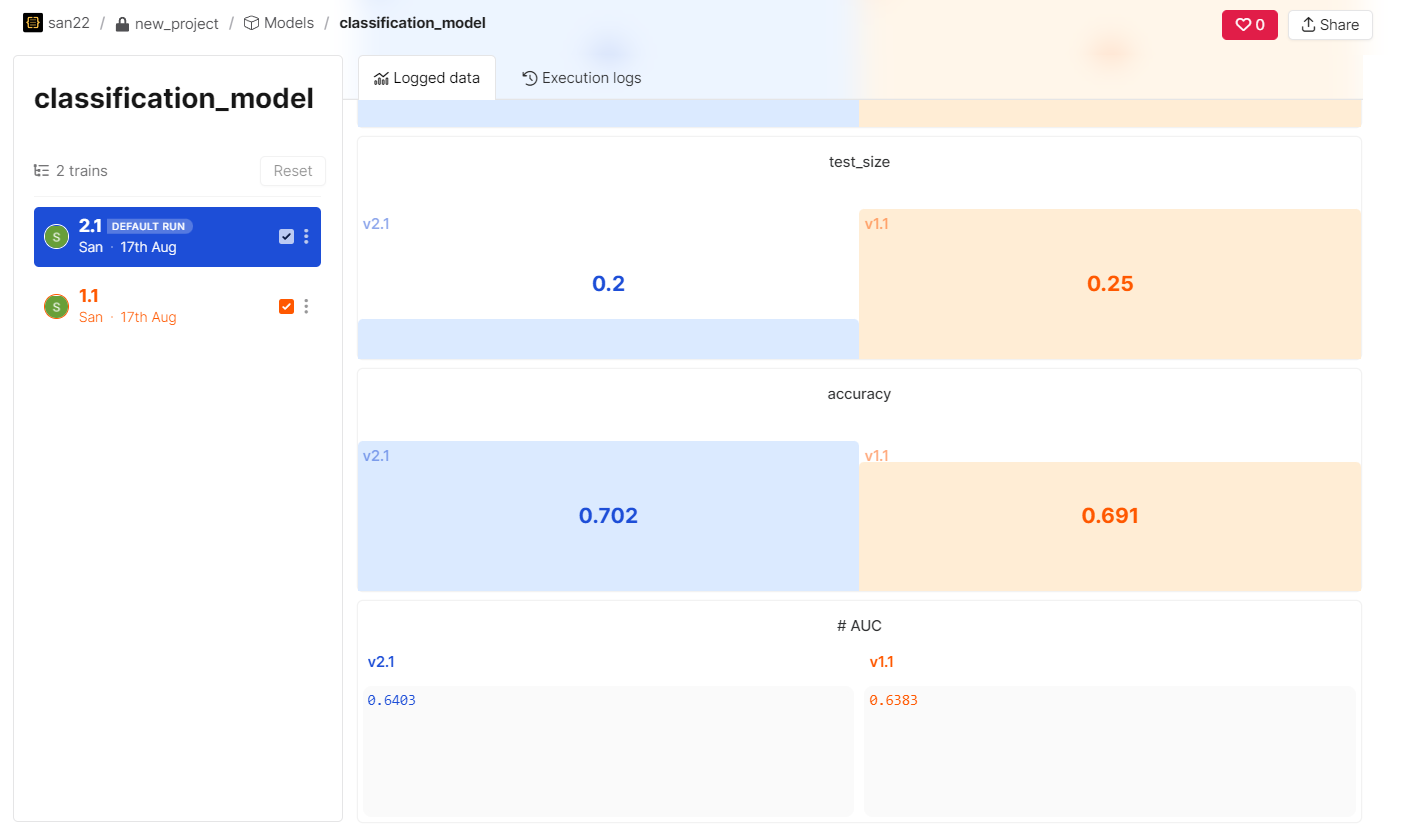Click the heart like button
Screen dimensions: 1403x829
1250,25
